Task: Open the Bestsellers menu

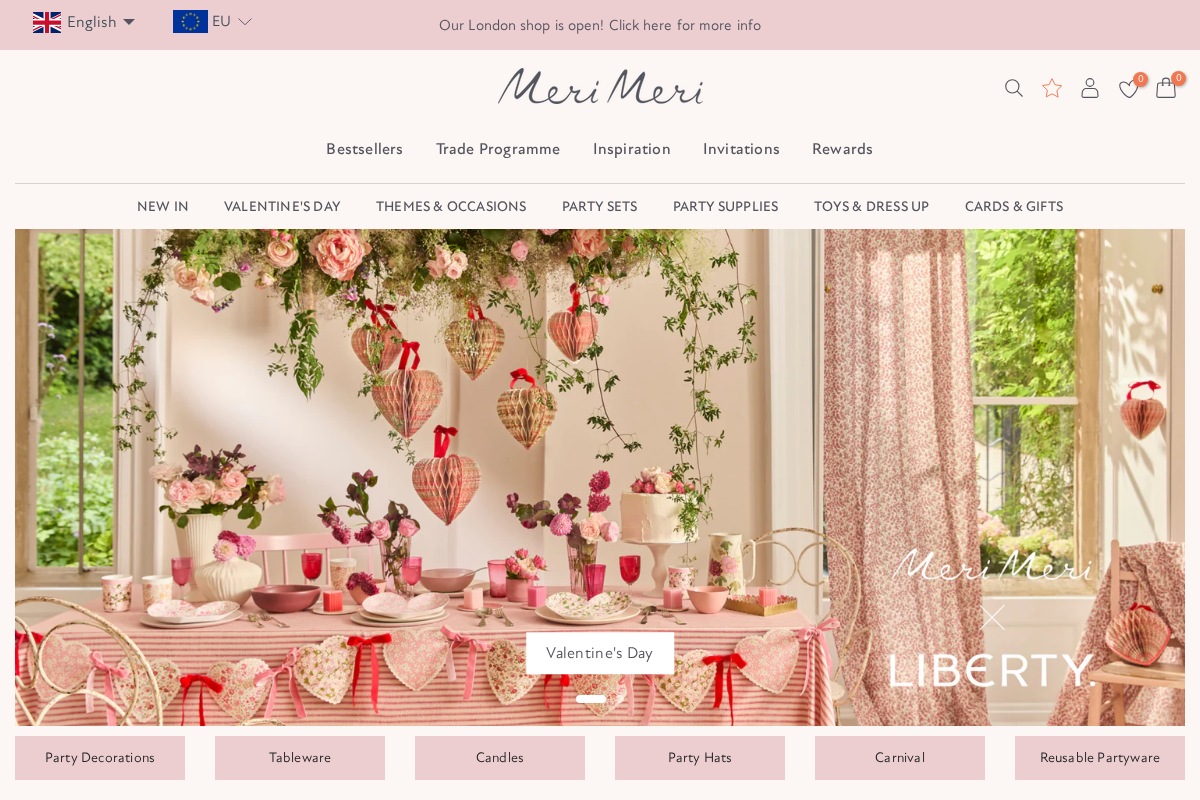Action: coord(364,148)
